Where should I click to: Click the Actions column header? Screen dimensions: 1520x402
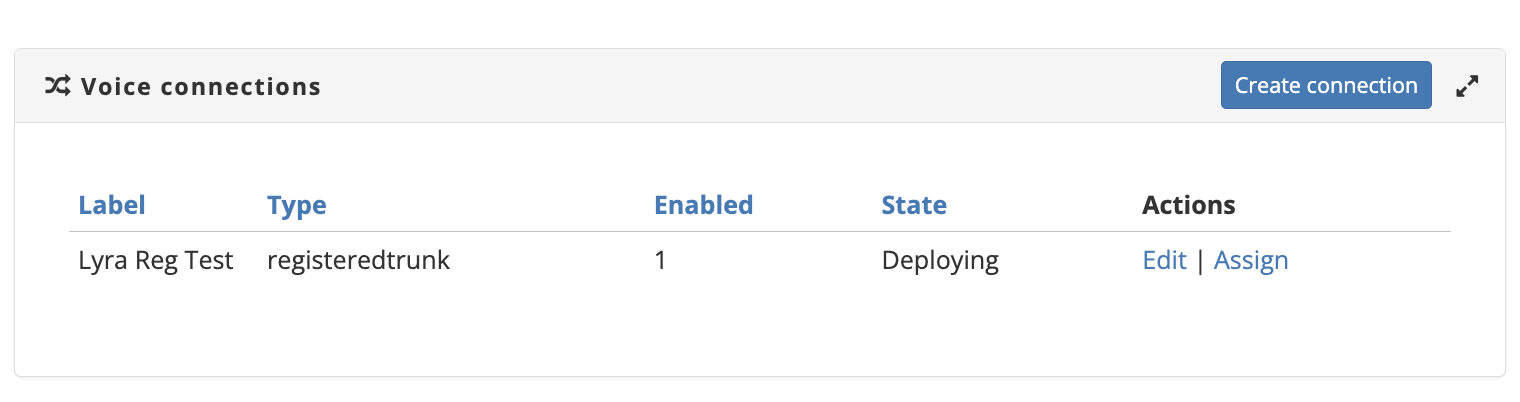(1189, 205)
